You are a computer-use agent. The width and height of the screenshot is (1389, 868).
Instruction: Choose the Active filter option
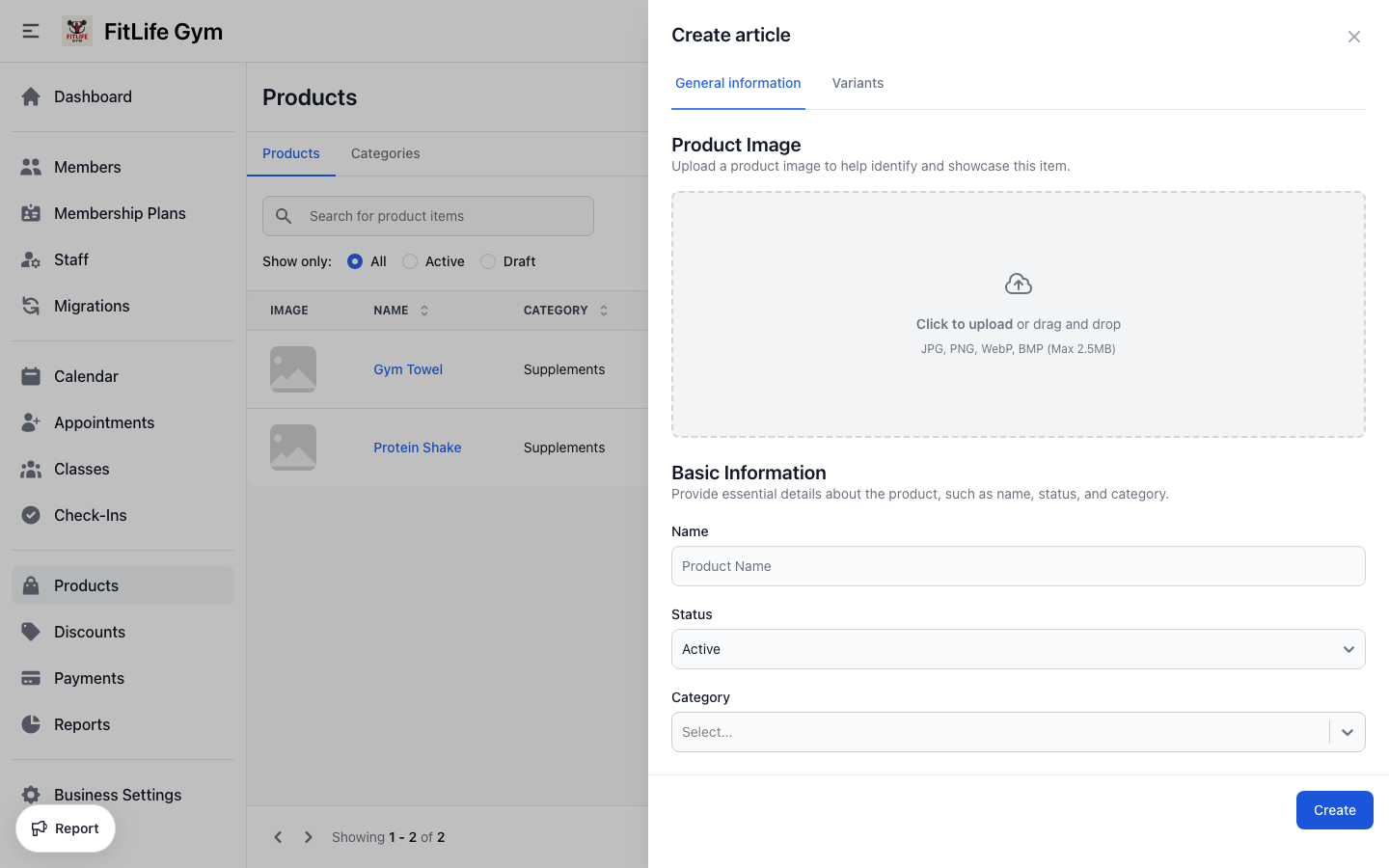409,261
